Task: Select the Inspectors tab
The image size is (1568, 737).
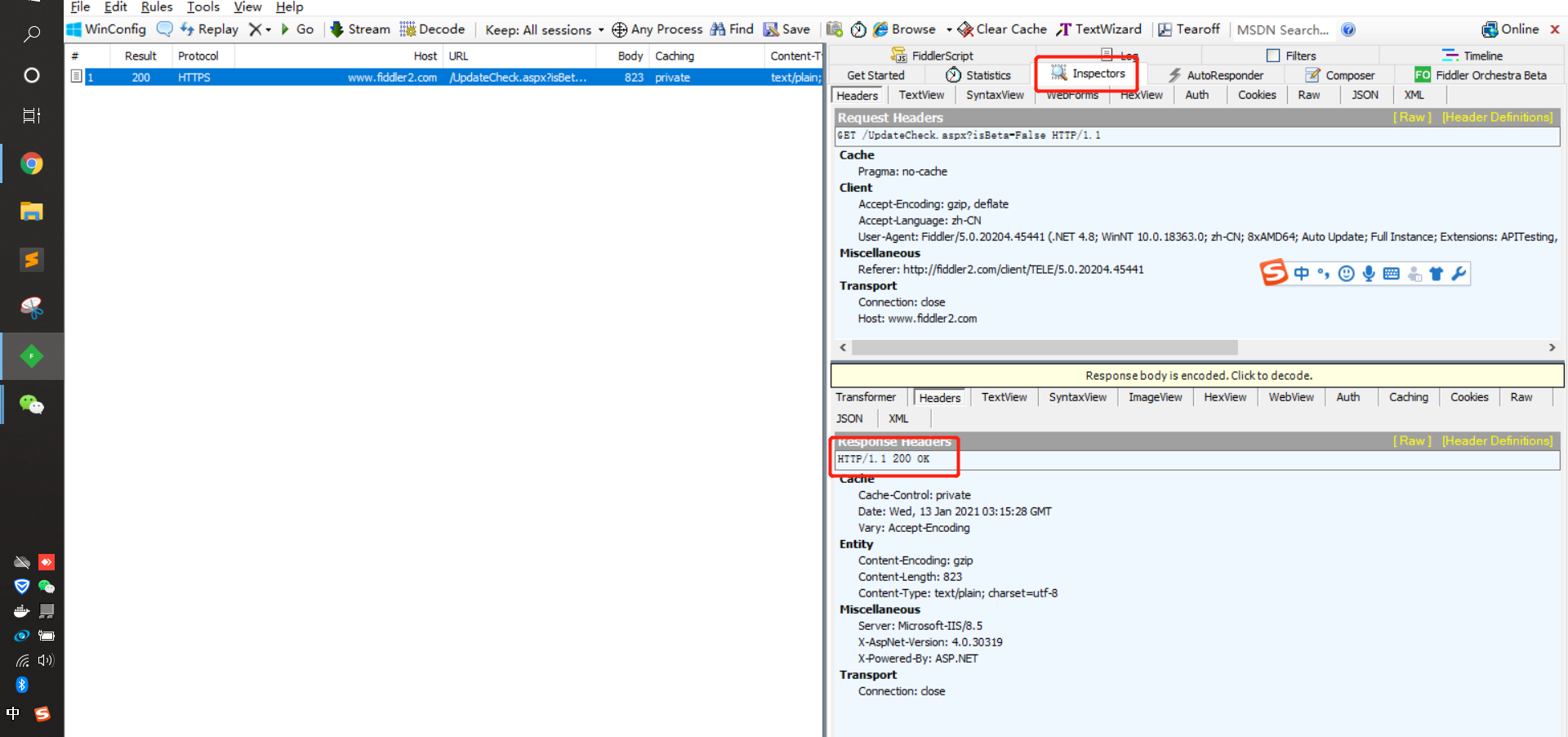Action: [x=1088, y=74]
